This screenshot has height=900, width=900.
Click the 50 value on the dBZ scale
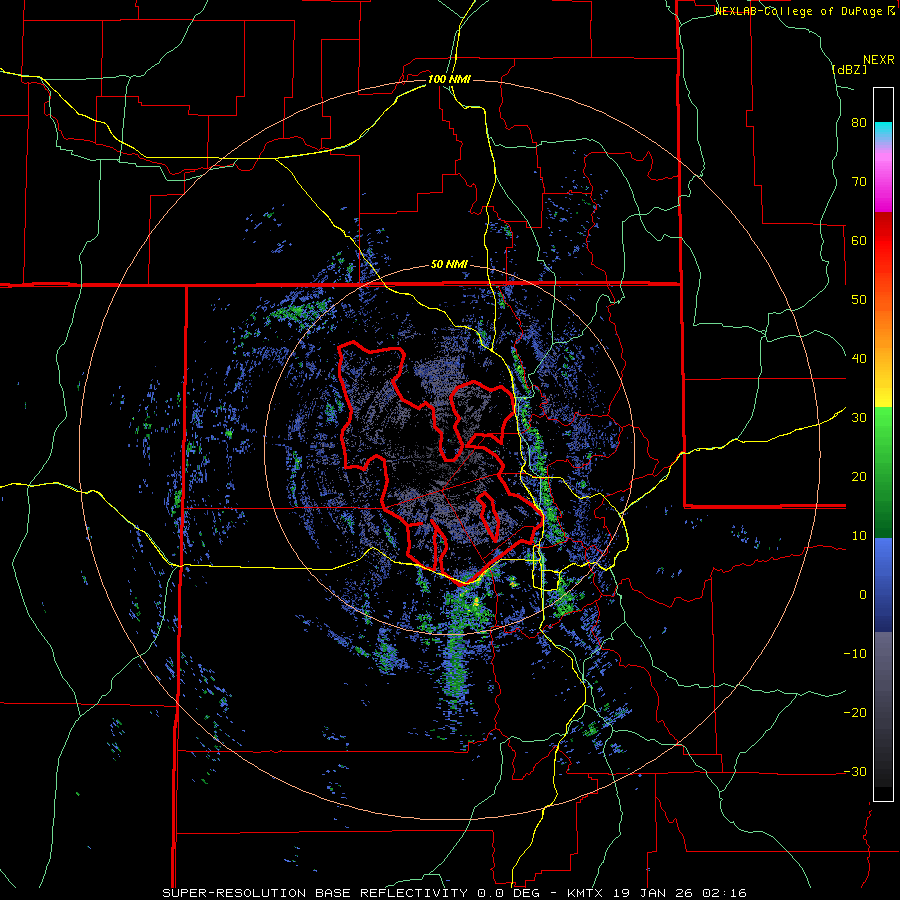point(859,300)
